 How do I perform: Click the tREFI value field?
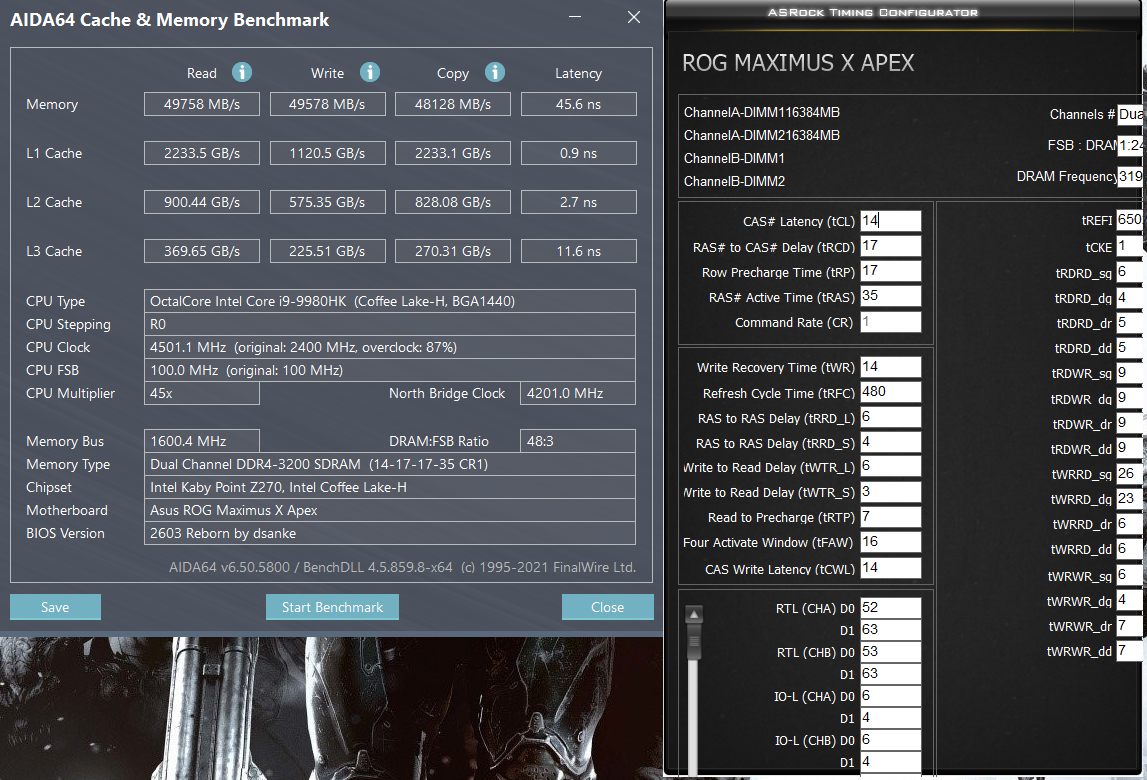click(x=1129, y=220)
